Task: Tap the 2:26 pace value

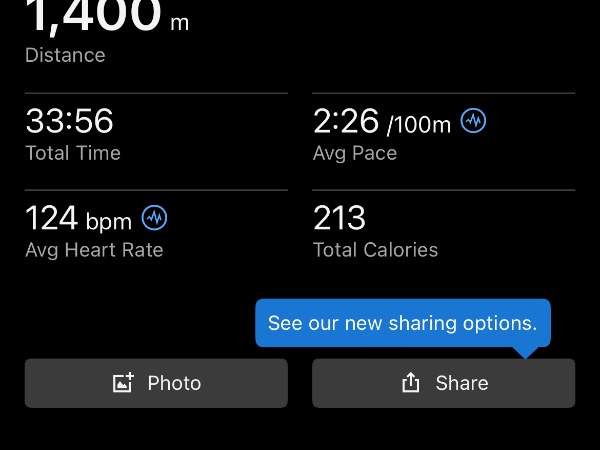Action: pyautogui.click(x=346, y=122)
